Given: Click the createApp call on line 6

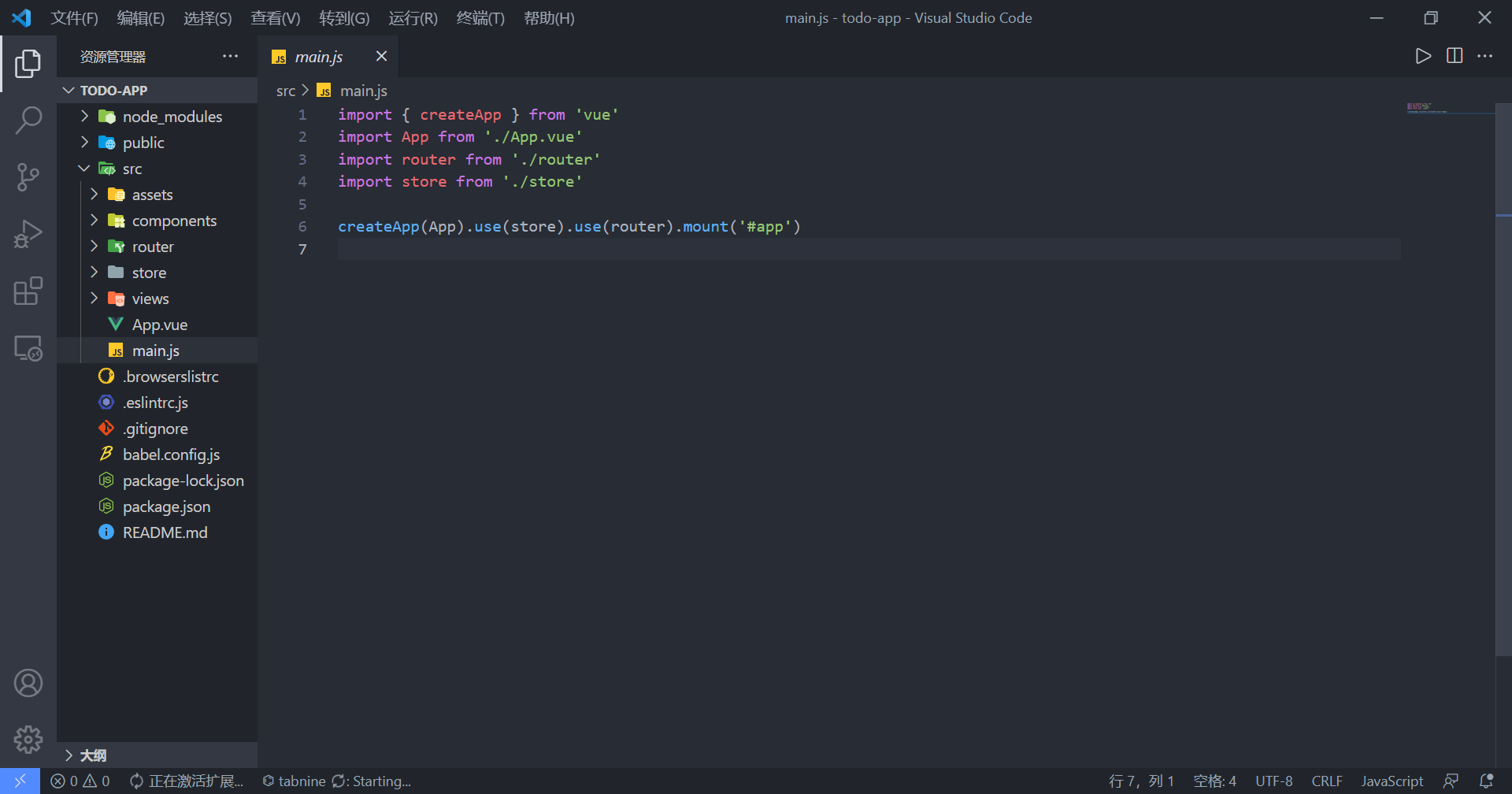Looking at the screenshot, I should click(x=379, y=227).
